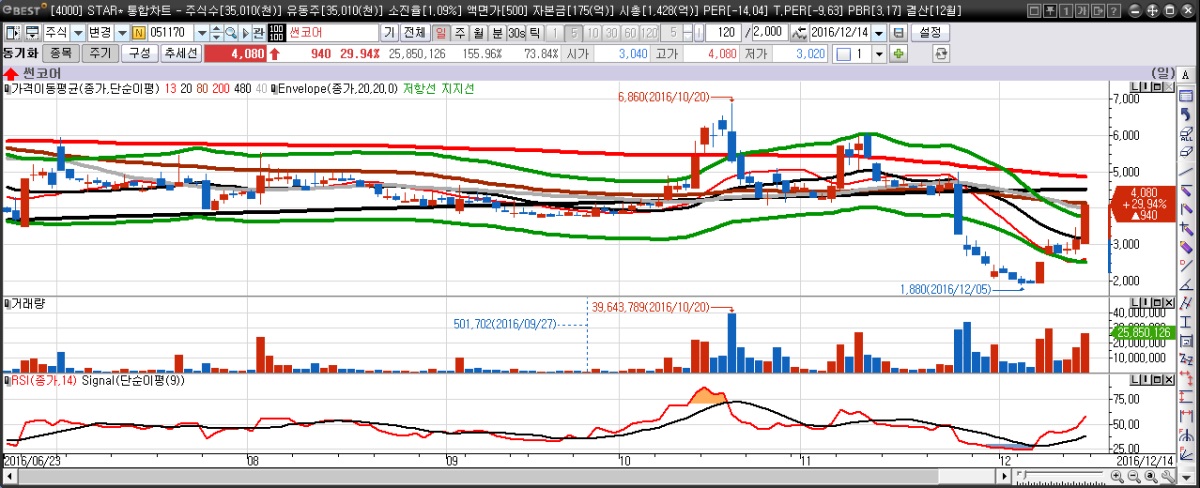Click the green plus add-chart icon
1200x488 pixels.
(899, 53)
